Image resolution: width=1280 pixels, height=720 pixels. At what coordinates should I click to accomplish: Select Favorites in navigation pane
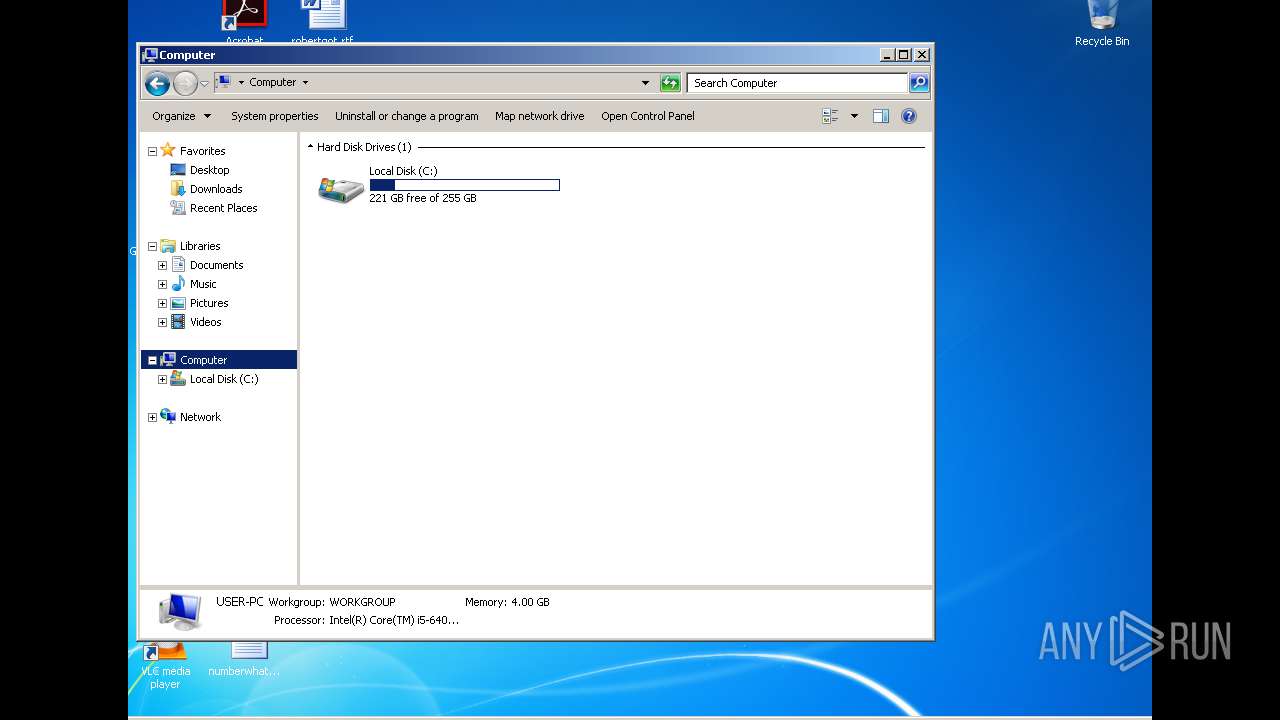(202, 151)
